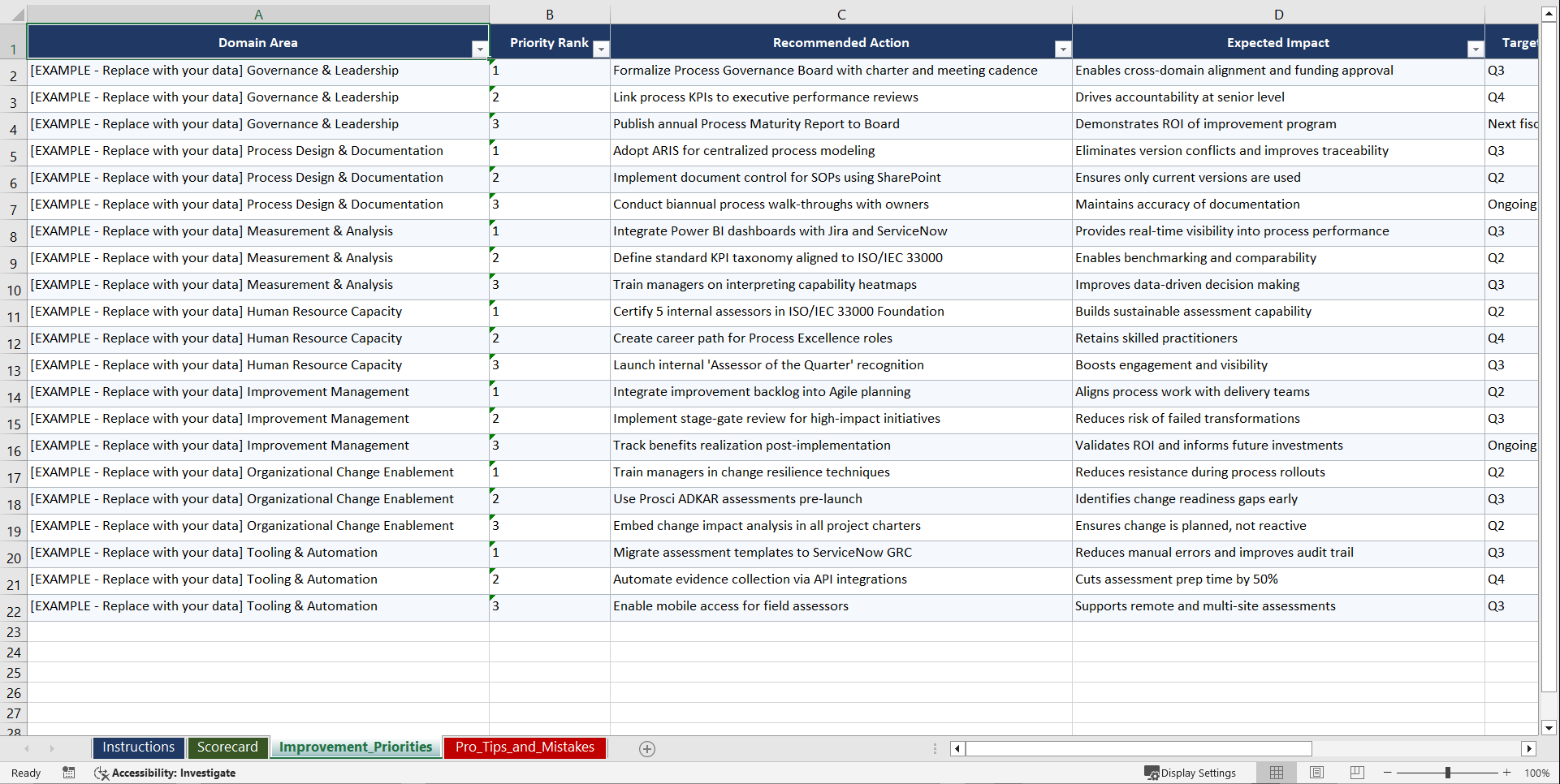The height and width of the screenshot is (784, 1560).
Task: Start macro recording from the status bar
Action: click(69, 773)
